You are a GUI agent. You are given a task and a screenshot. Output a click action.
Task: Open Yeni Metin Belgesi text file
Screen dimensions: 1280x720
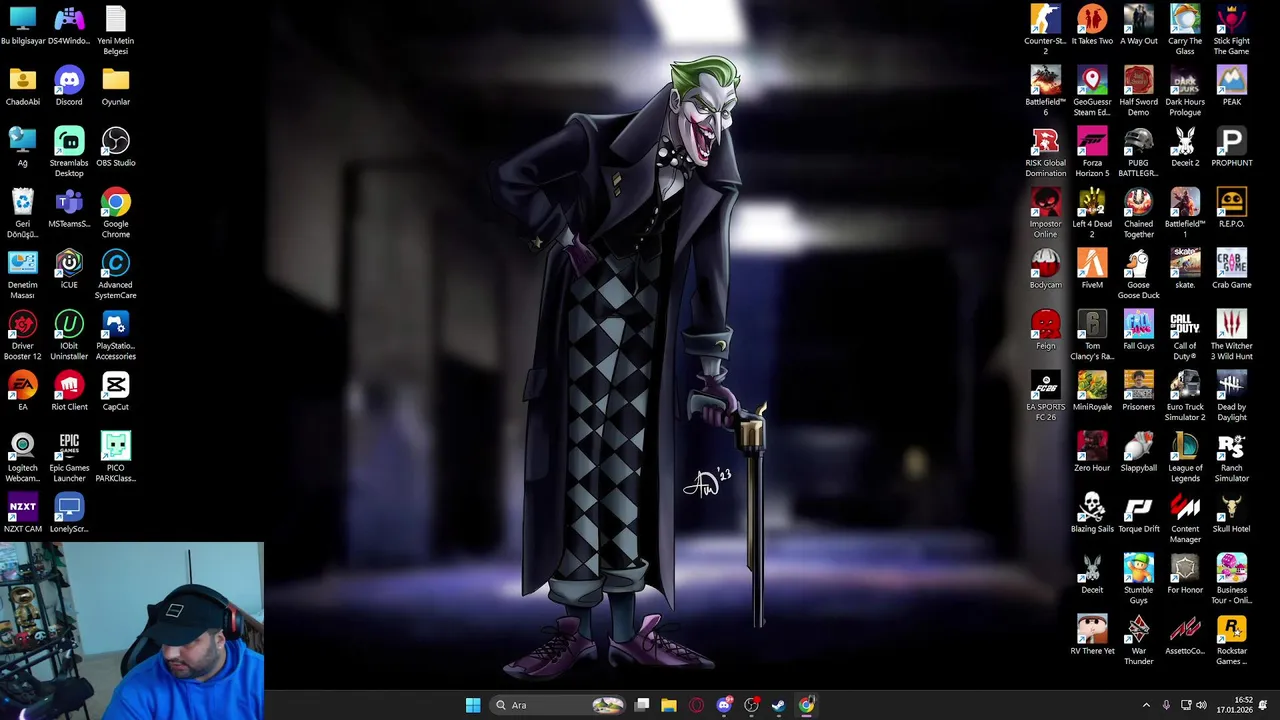pyautogui.click(x=115, y=31)
